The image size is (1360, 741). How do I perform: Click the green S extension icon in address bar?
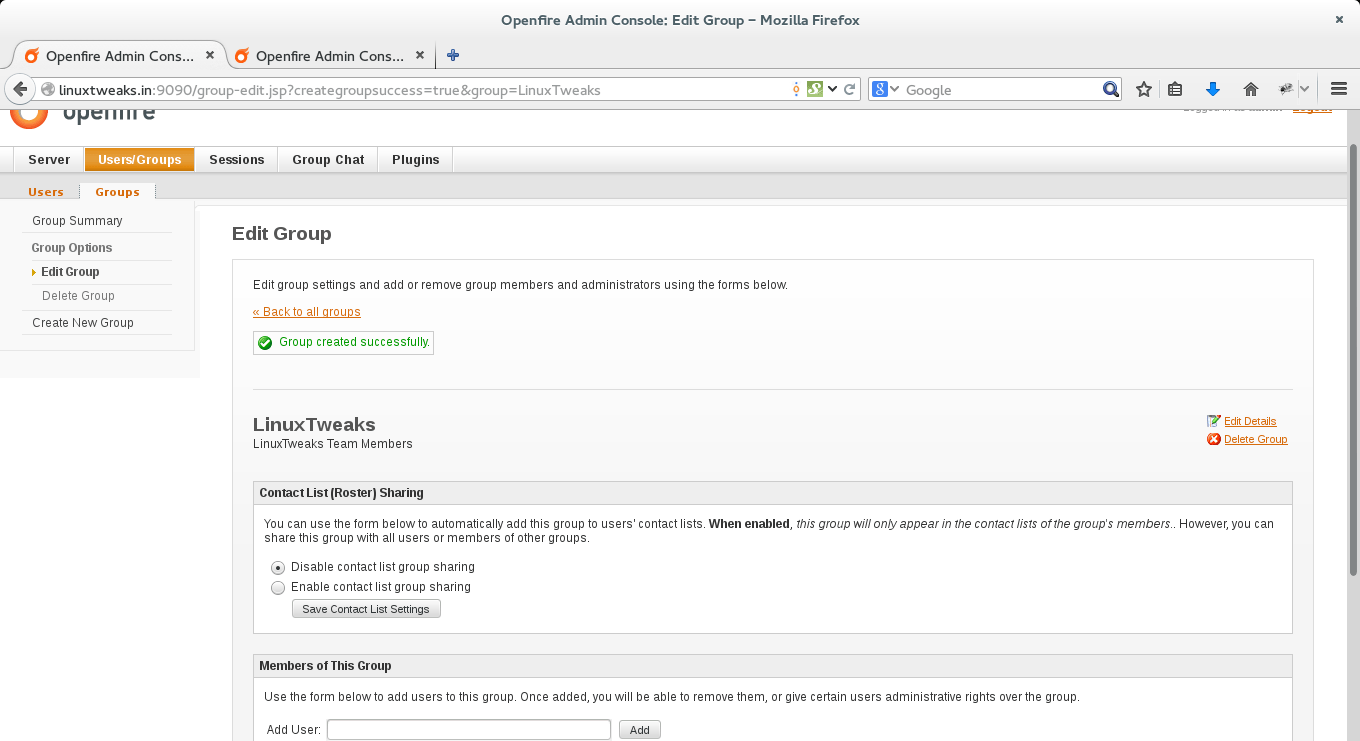click(x=814, y=90)
